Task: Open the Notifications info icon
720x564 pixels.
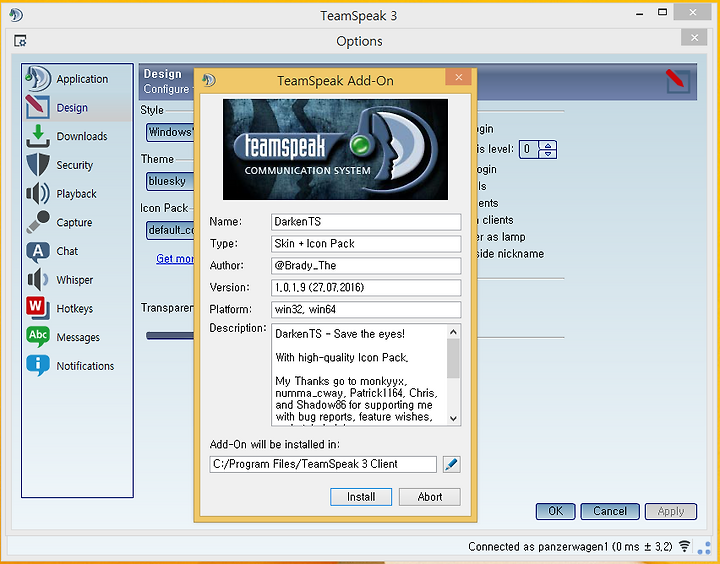Action: [x=38, y=366]
